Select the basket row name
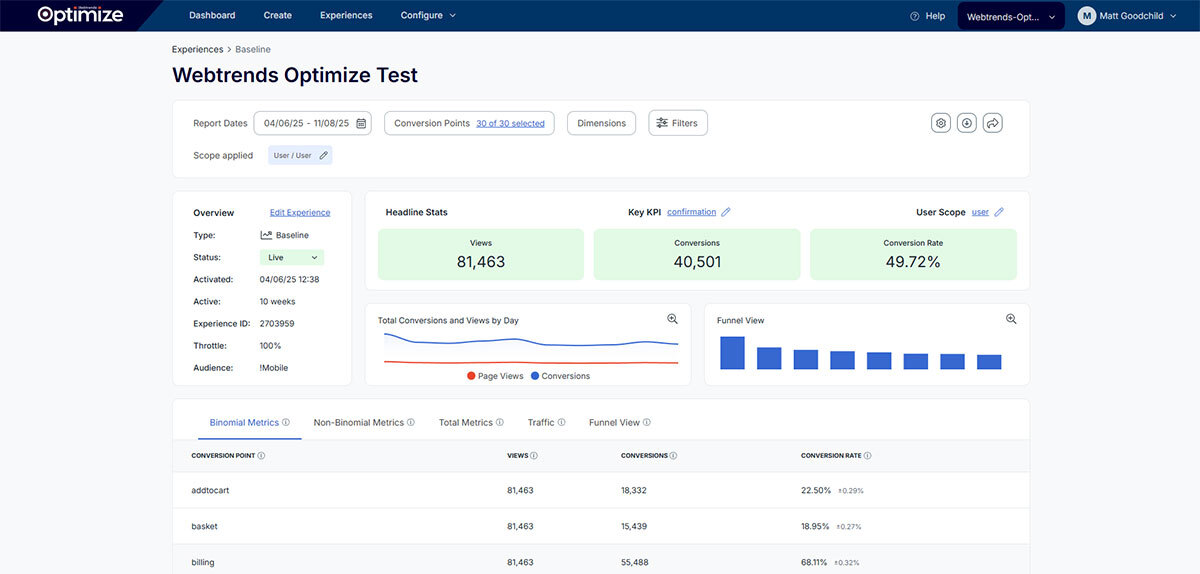 point(204,526)
